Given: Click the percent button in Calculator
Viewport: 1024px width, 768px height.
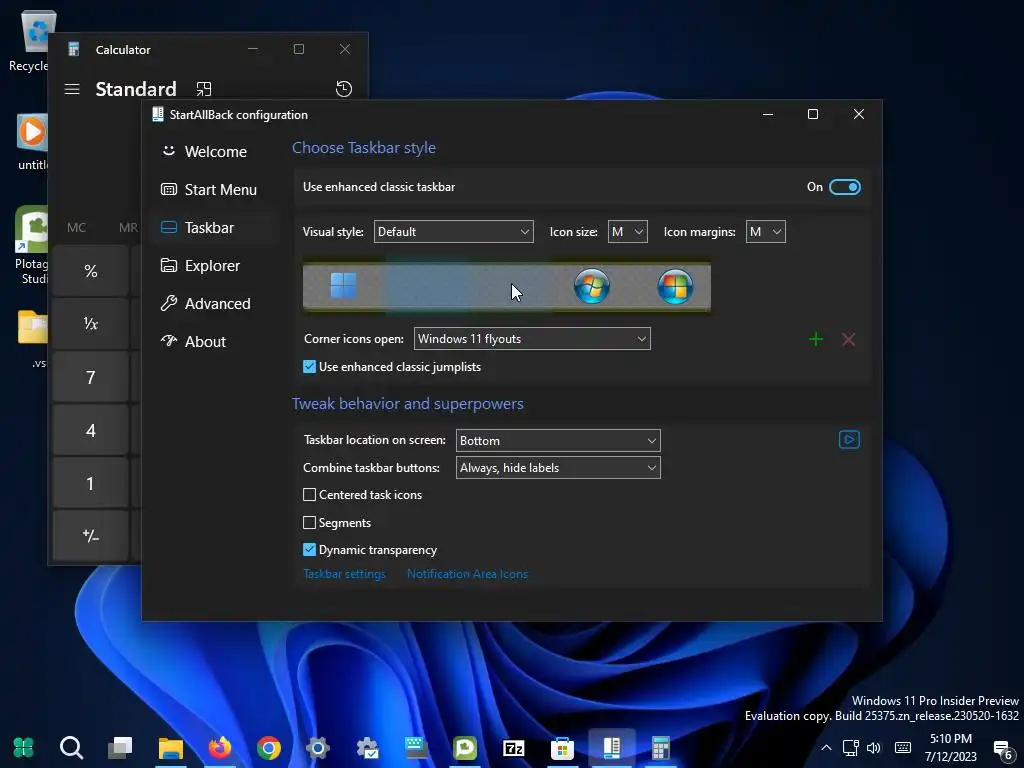Looking at the screenshot, I should pyautogui.click(x=91, y=271).
